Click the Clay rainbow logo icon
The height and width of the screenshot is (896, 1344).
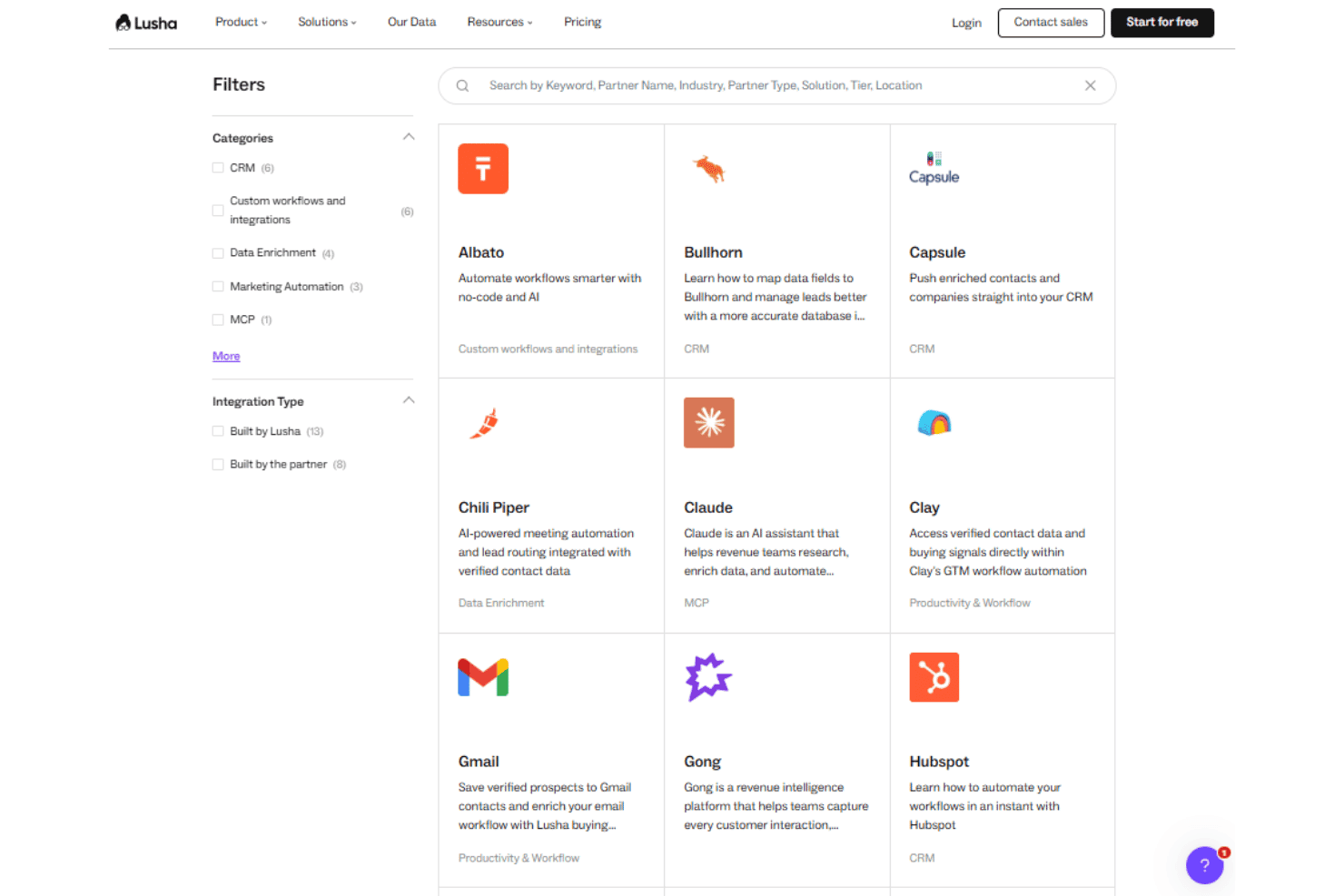(934, 423)
